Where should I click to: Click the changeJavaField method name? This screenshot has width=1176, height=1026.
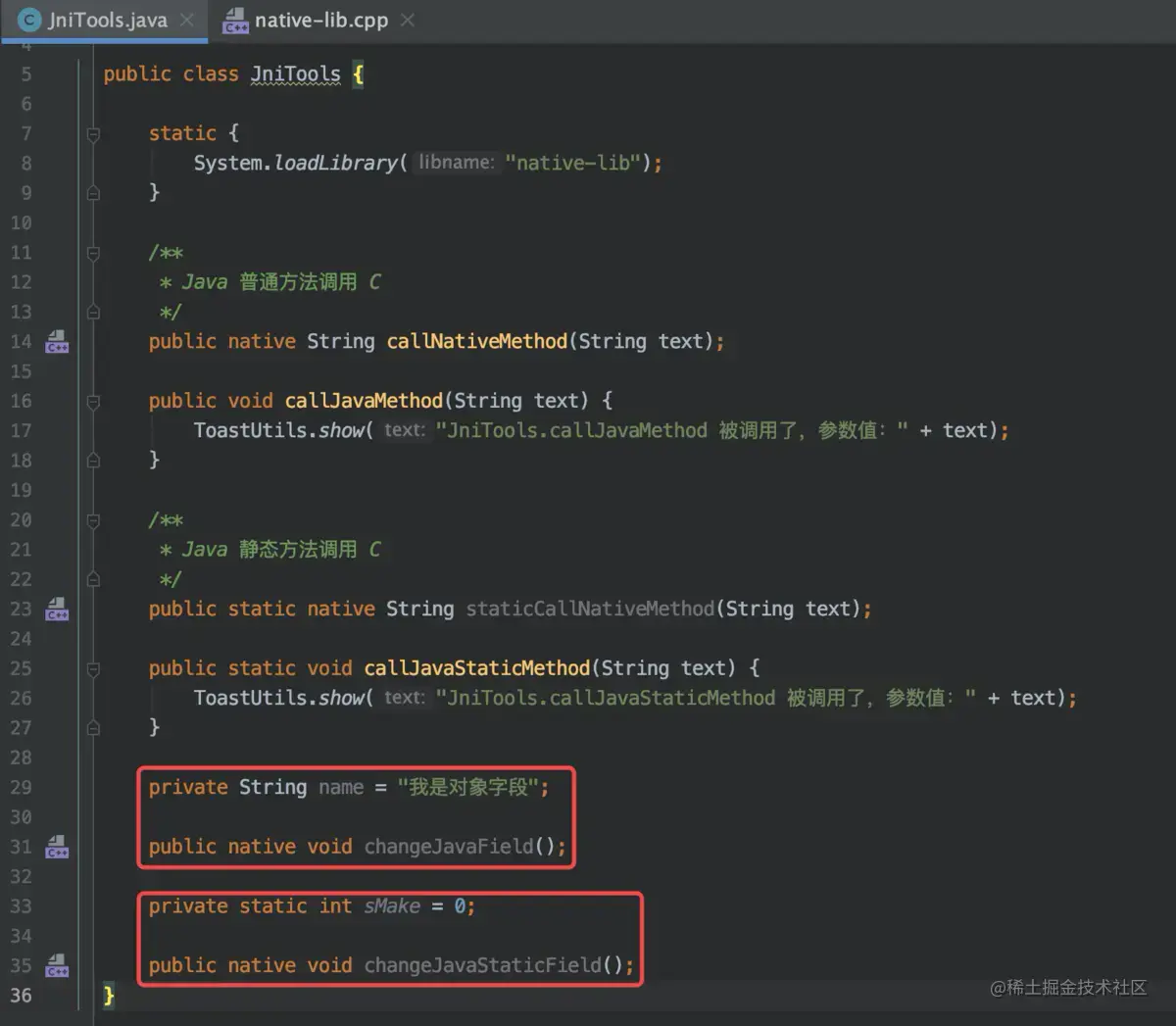(x=449, y=847)
